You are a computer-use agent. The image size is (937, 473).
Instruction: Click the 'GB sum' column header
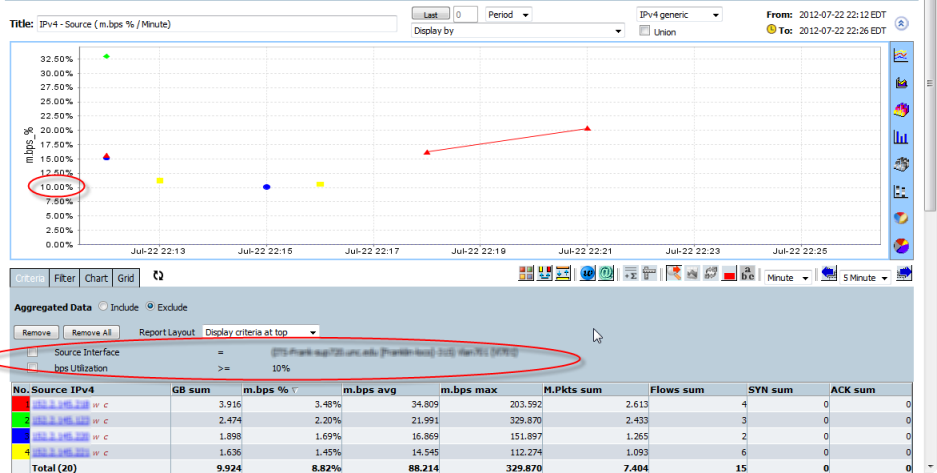(206, 389)
